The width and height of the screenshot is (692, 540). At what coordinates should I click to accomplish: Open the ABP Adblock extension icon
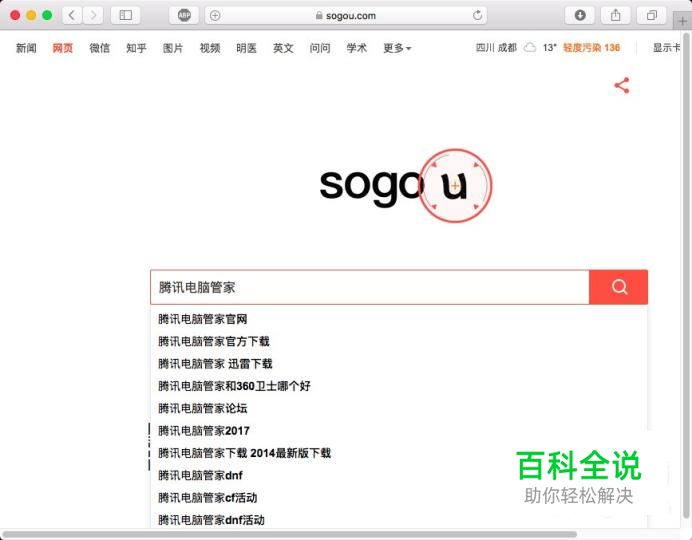[x=184, y=15]
